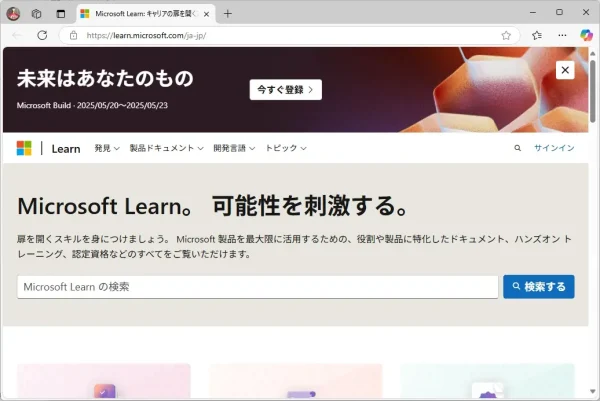This screenshot has width=600, height=401.
Task: Click the 未来はあなたのもの banner headline
Action: (105, 78)
